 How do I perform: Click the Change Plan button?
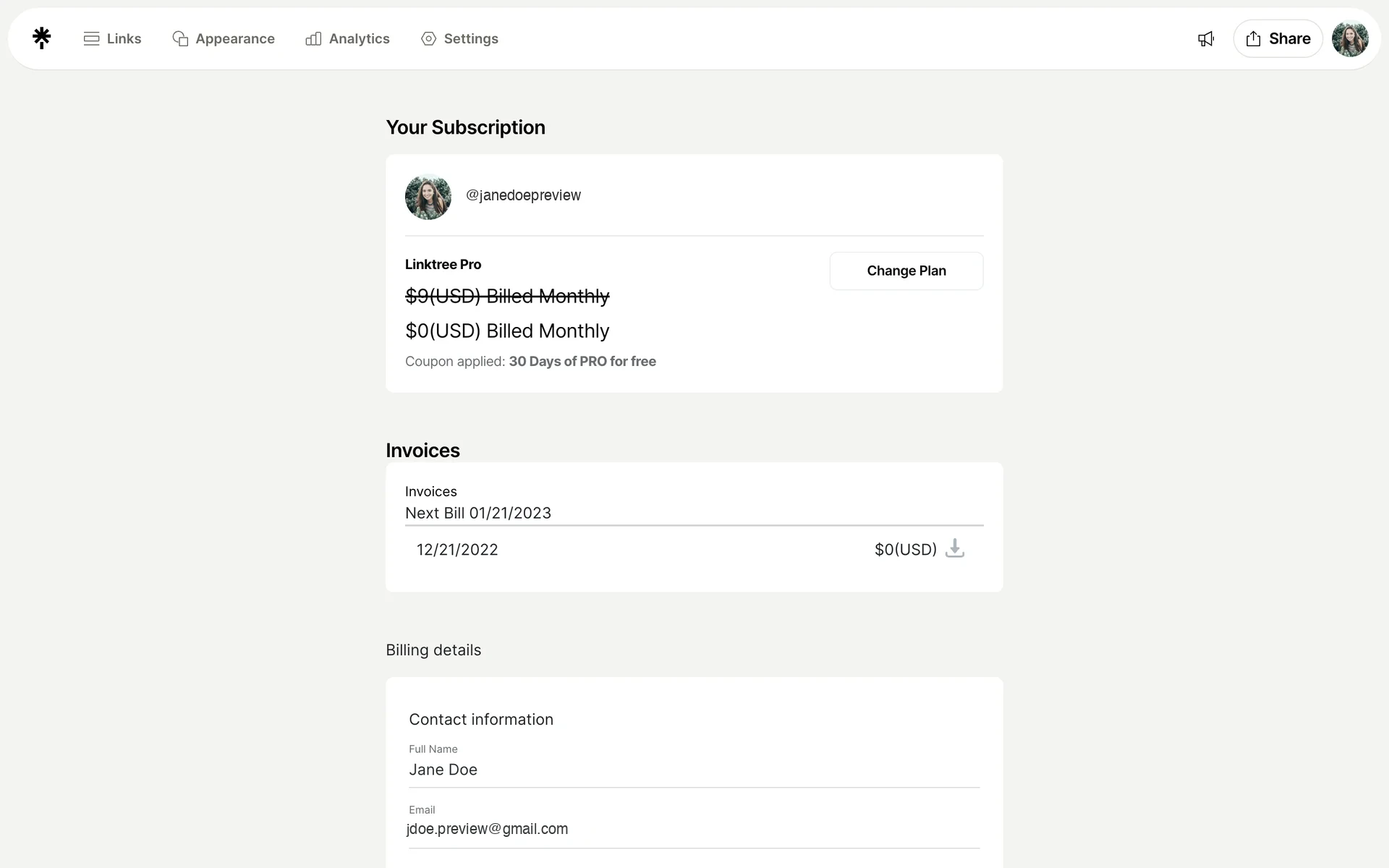point(906,271)
